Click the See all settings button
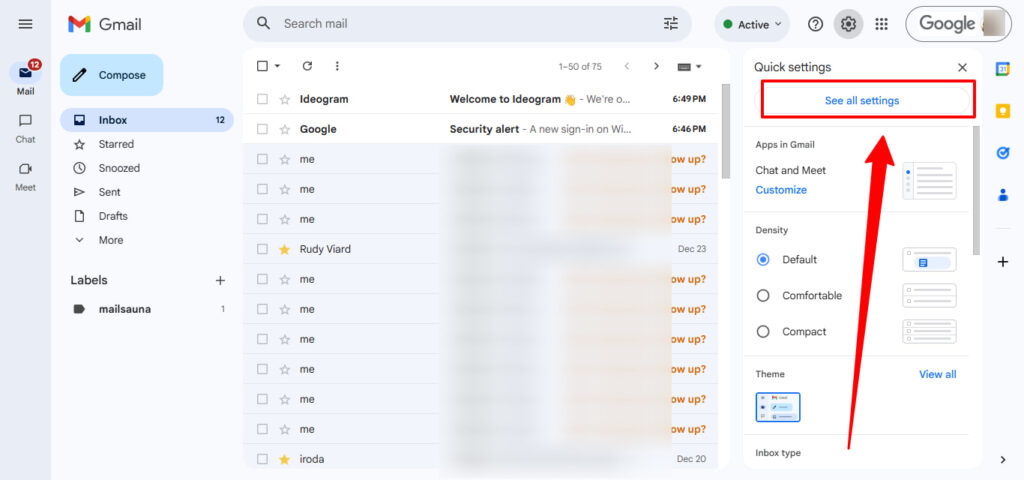This screenshot has height=480, width=1024. click(x=861, y=101)
